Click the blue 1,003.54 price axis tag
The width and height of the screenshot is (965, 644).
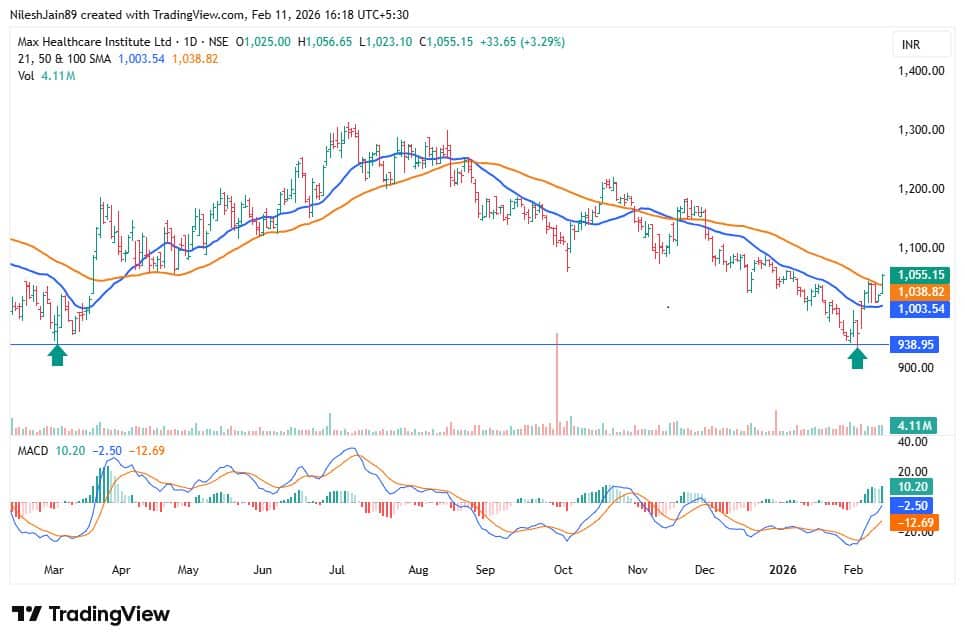(920, 308)
